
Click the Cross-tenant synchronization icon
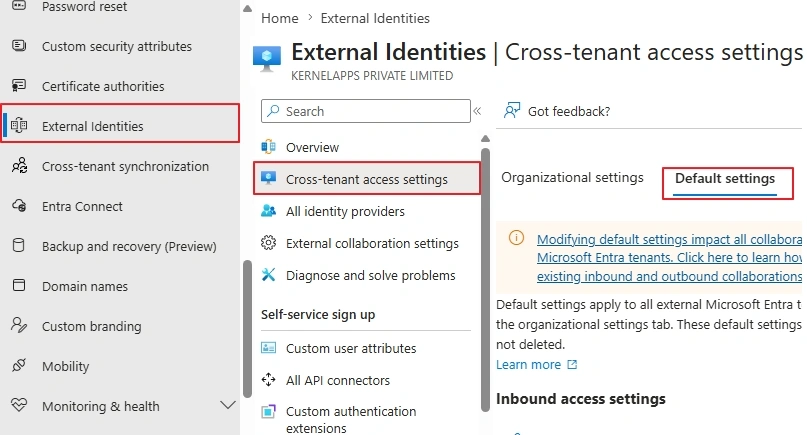pyautogui.click(x=20, y=166)
